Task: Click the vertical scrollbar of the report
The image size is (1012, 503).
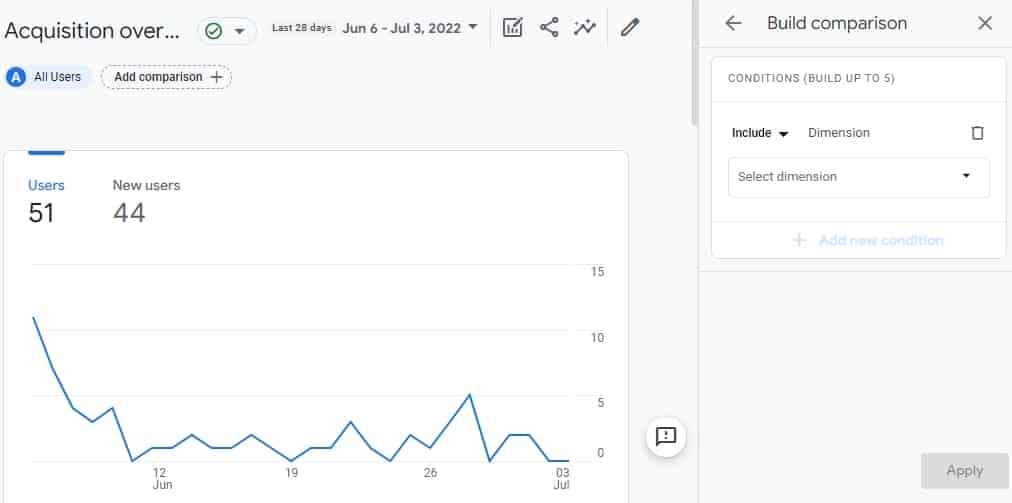Action: coord(694,60)
